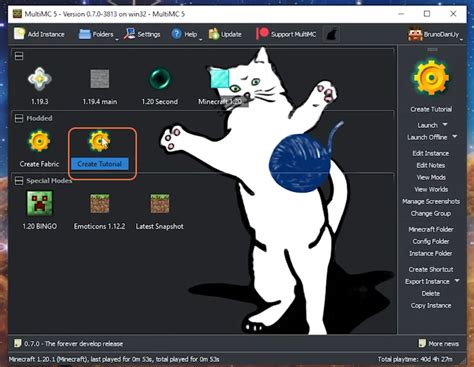Click the More news button
The width and height of the screenshot is (474, 367).
pyautogui.click(x=439, y=343)
